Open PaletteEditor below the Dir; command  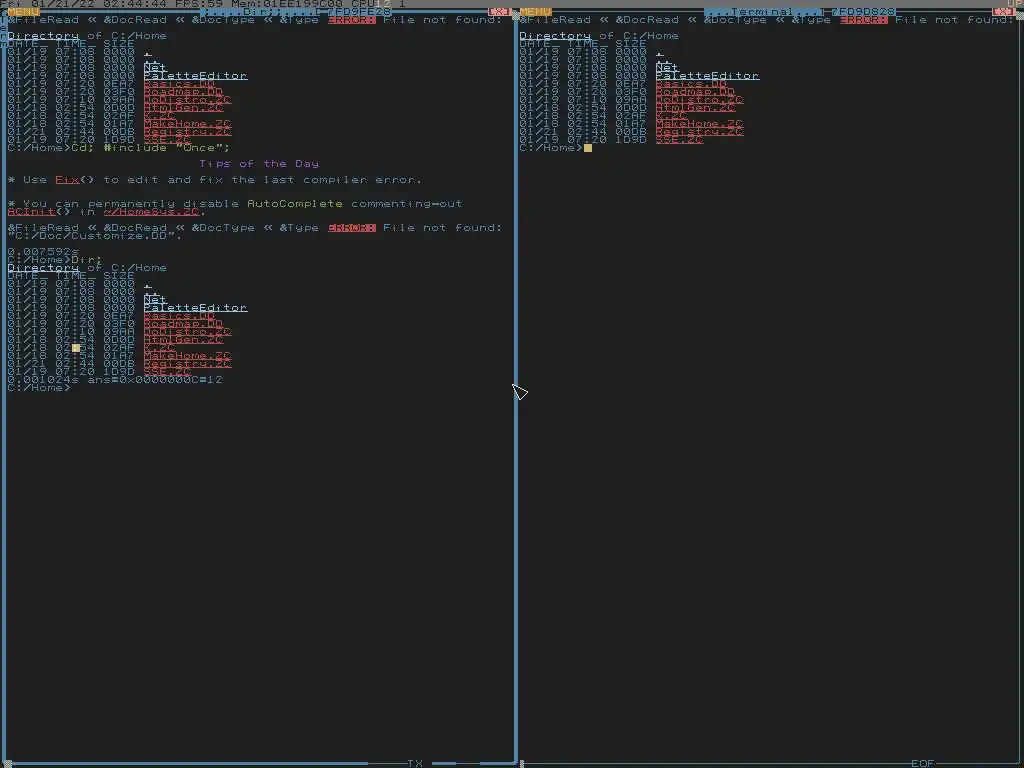tap(195, 308)
